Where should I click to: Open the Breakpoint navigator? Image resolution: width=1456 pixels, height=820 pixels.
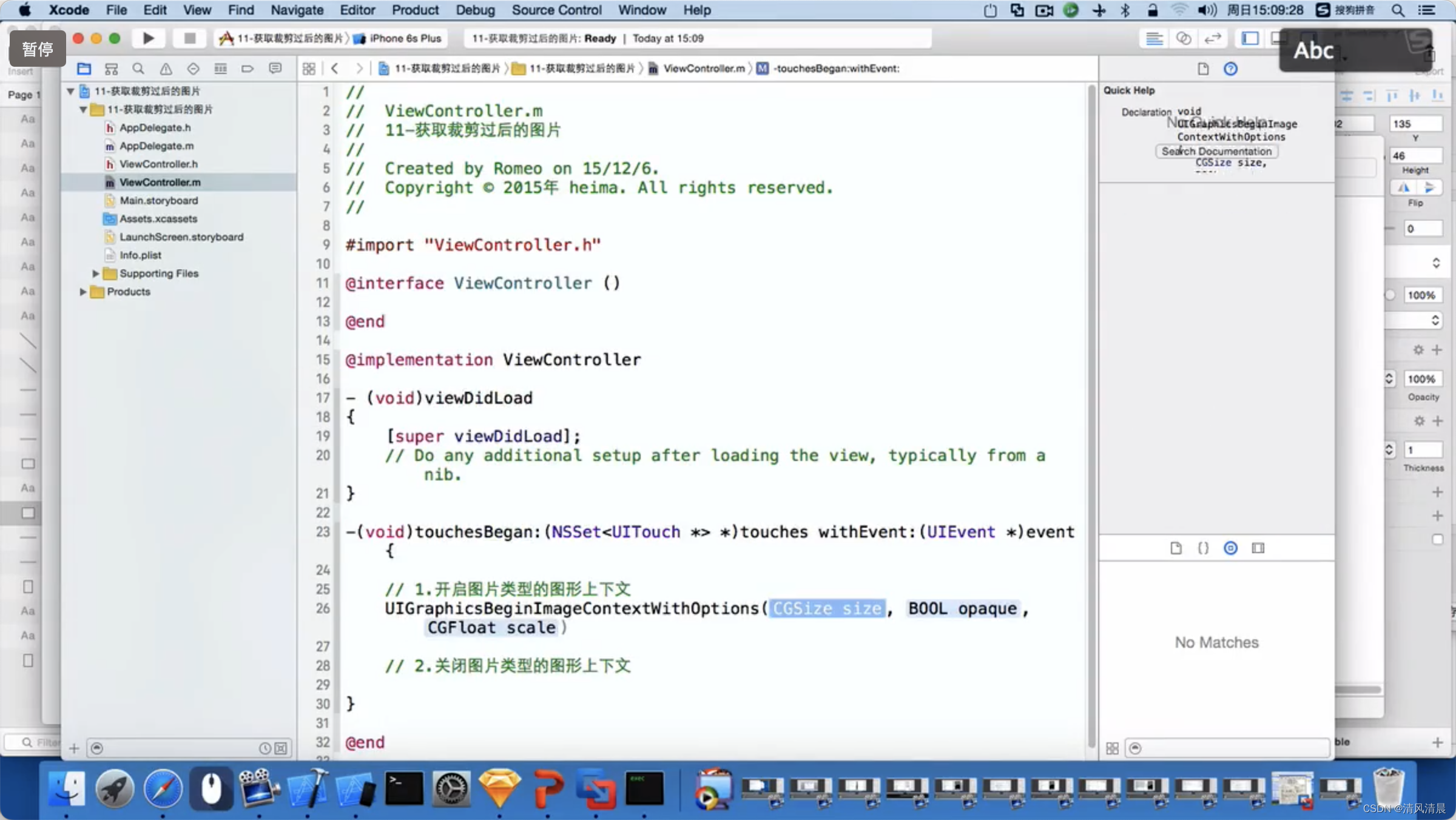(x=248, y=69)
